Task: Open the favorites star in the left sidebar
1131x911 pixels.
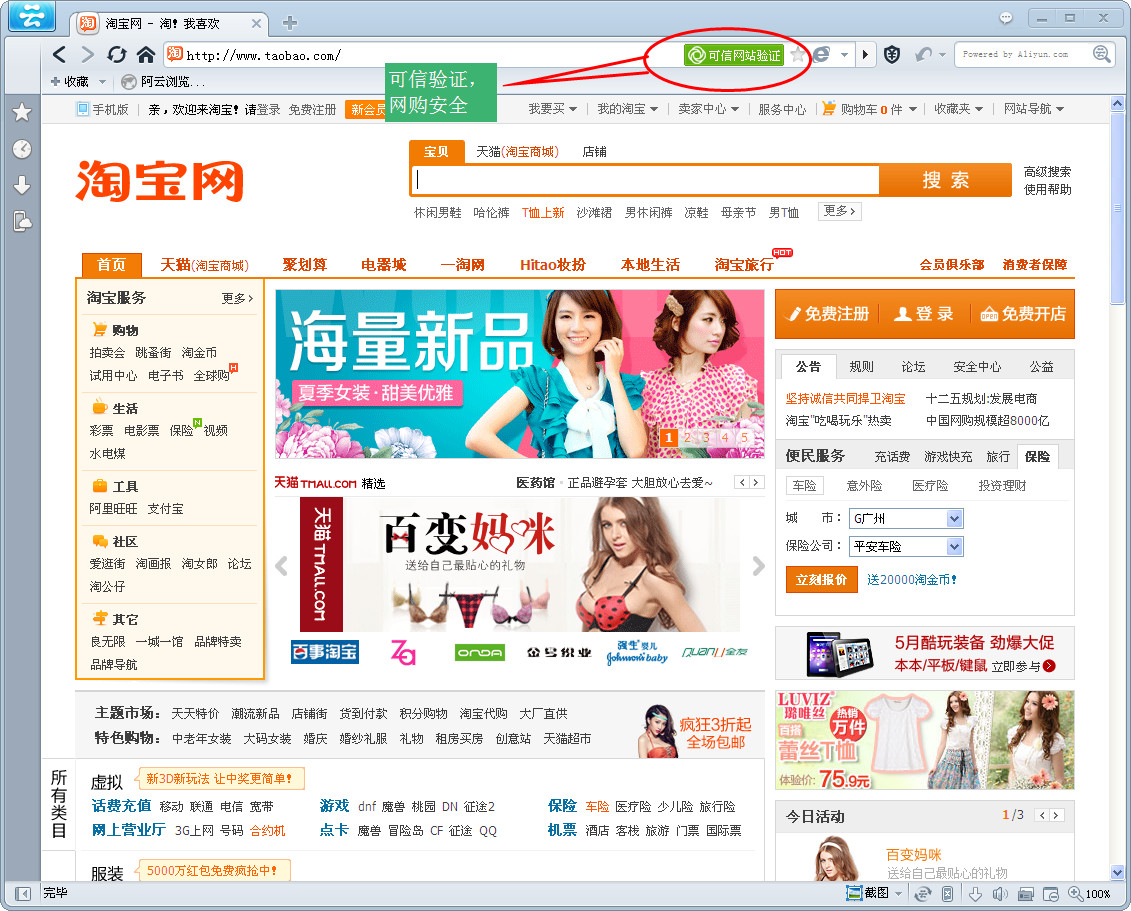Action: [x=22, y=112]
